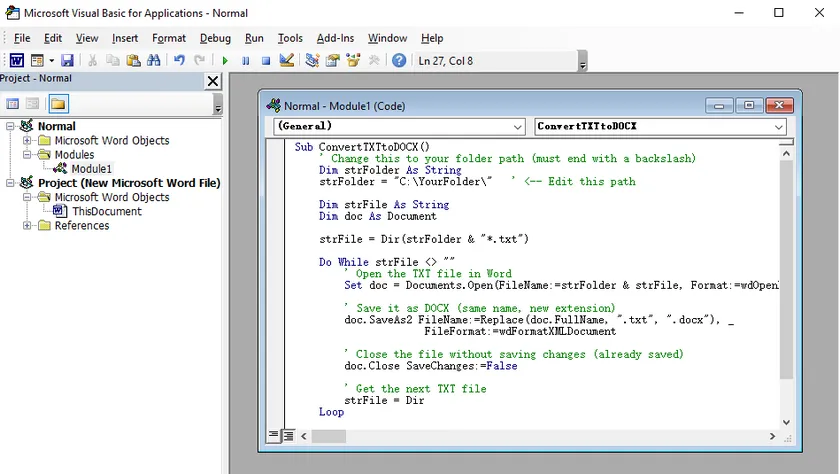Viewport: 840px width, 474px height.
Task: Click View Object icon in Project pane
Action: point(33,104)
